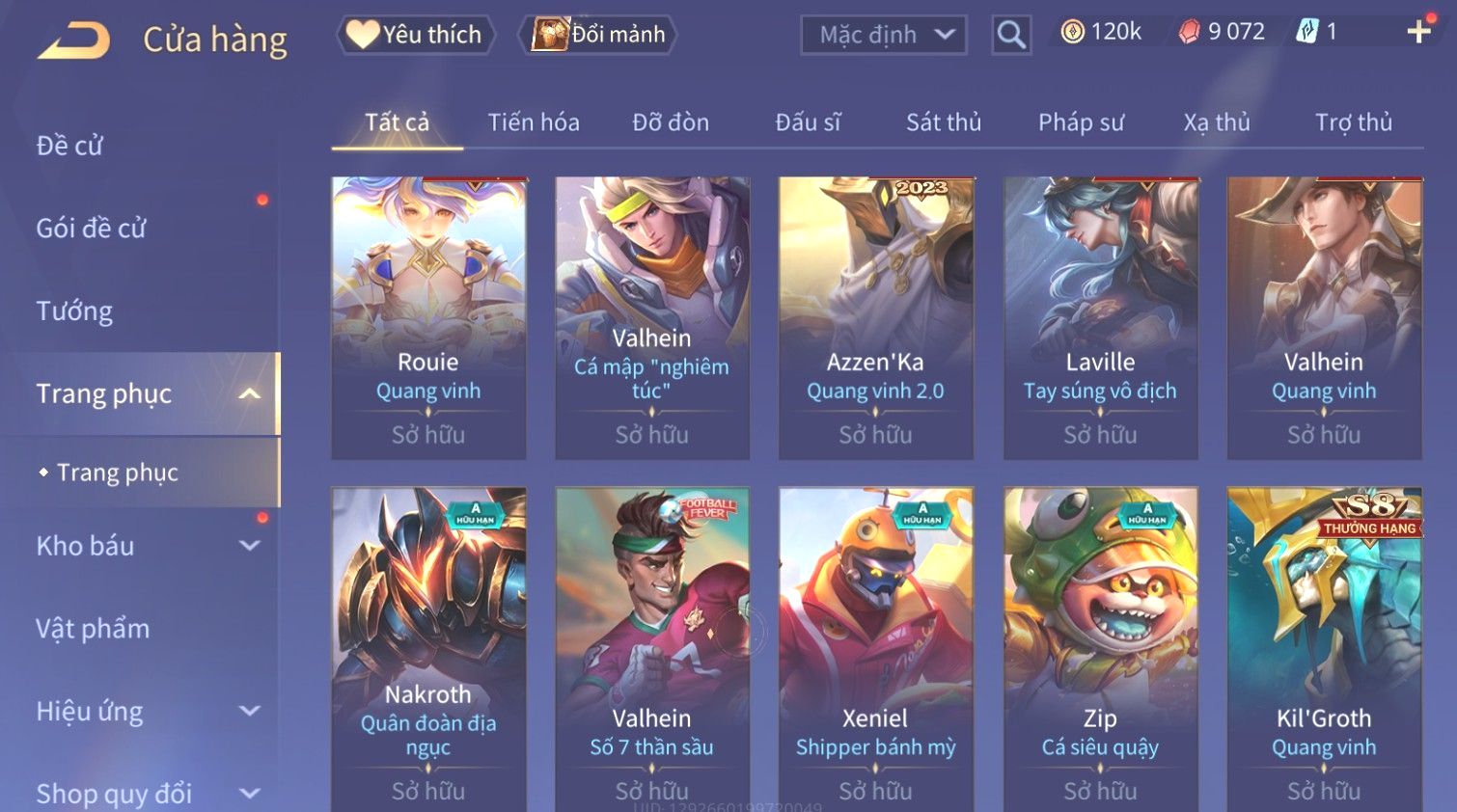Viewport: 1457px width, 812px height.
Task: Click the red gem 9 072 icon
Action: tap(1190, 32)
